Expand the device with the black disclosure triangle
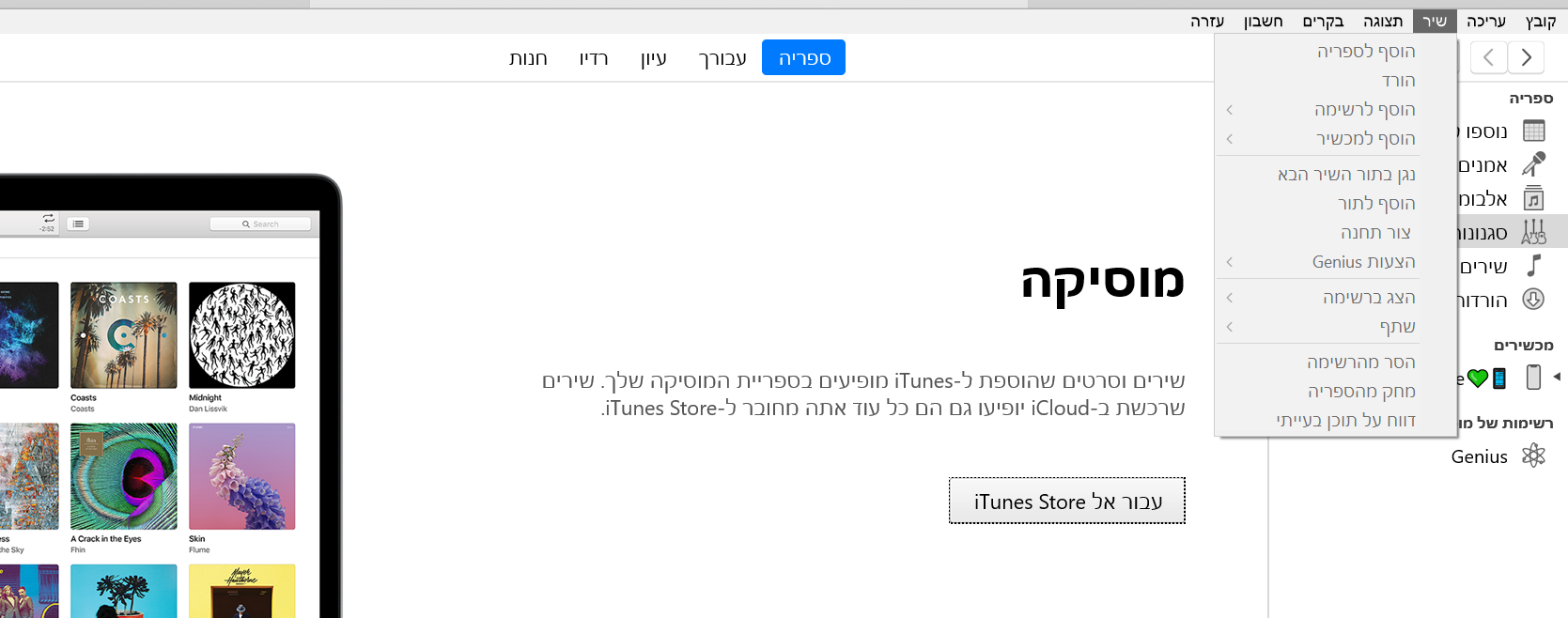 (1557, 377)
